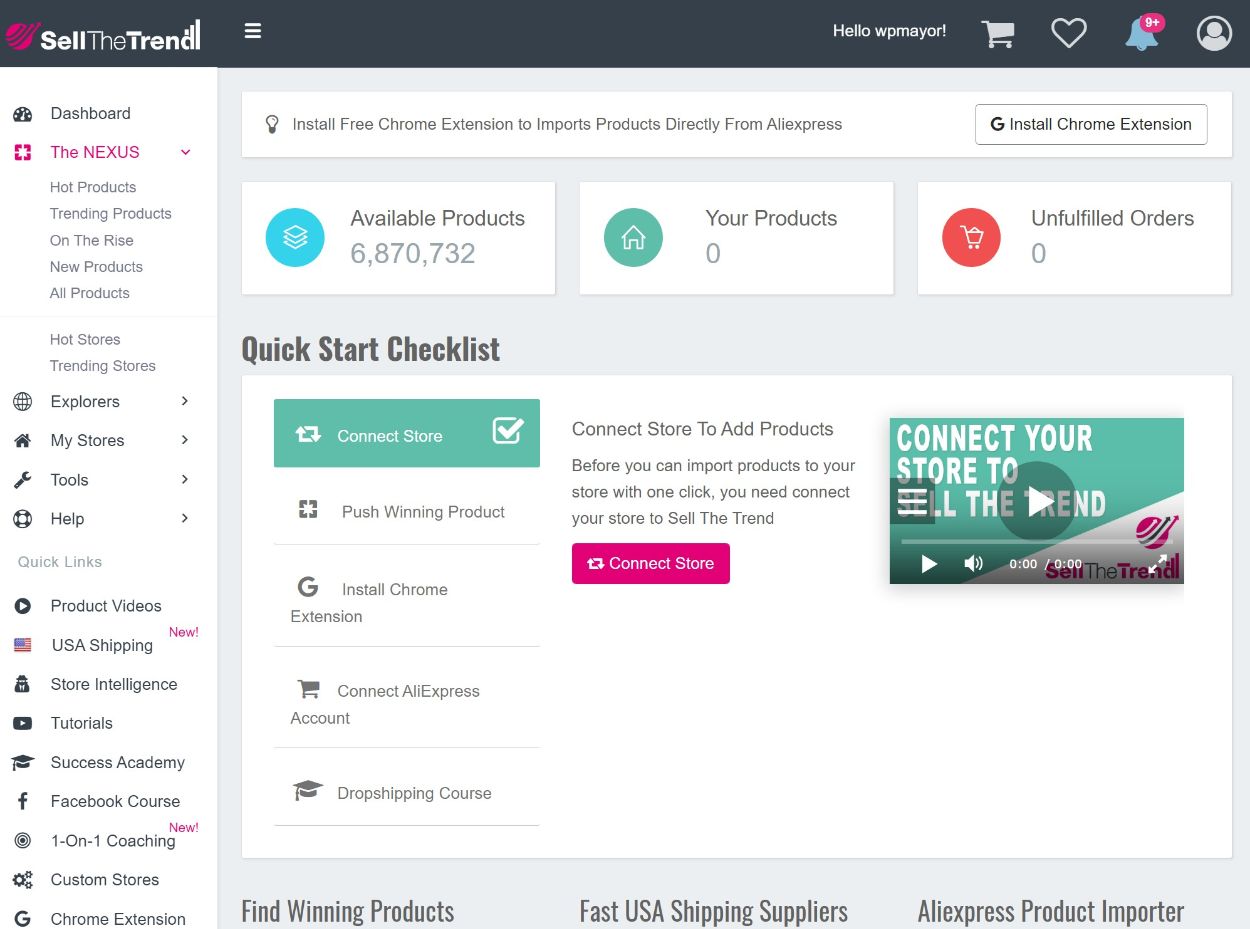Expand the Help submenu arrow
1250x929 pixels.
(185, 518)
